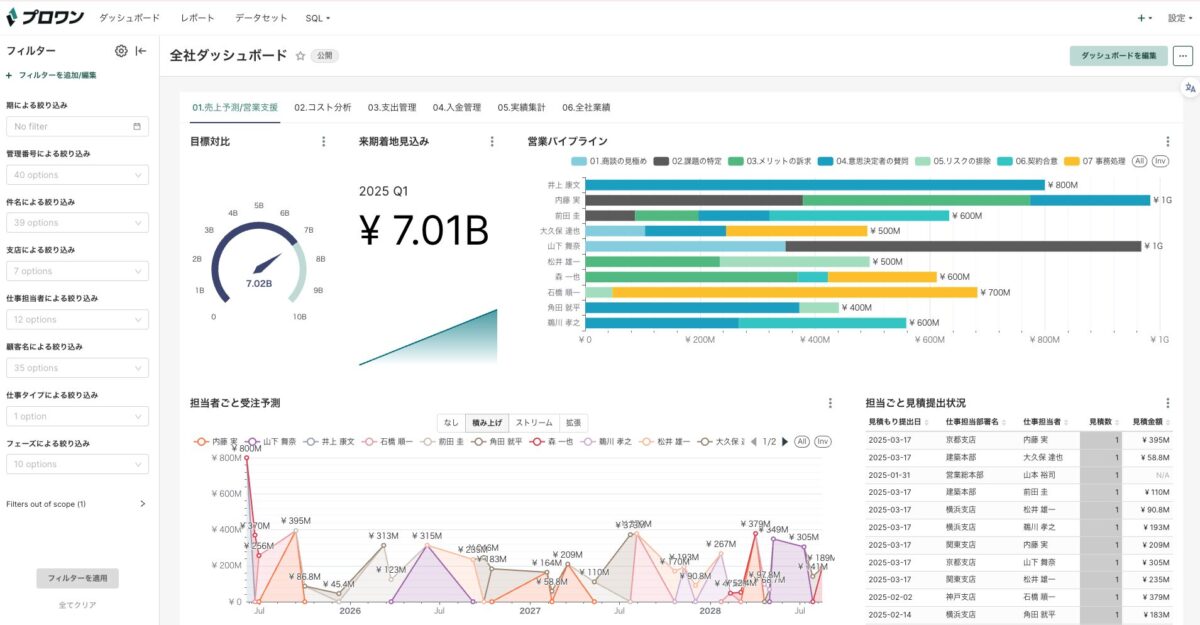Open the ellipsis menu beside ダッシュボードを編集
This screenshot has height=625, width=1200.
tap(1183, 56)
